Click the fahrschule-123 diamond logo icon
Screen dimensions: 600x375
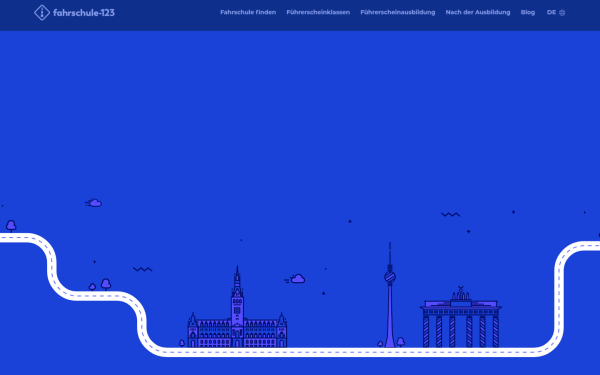tap(42, 13)
